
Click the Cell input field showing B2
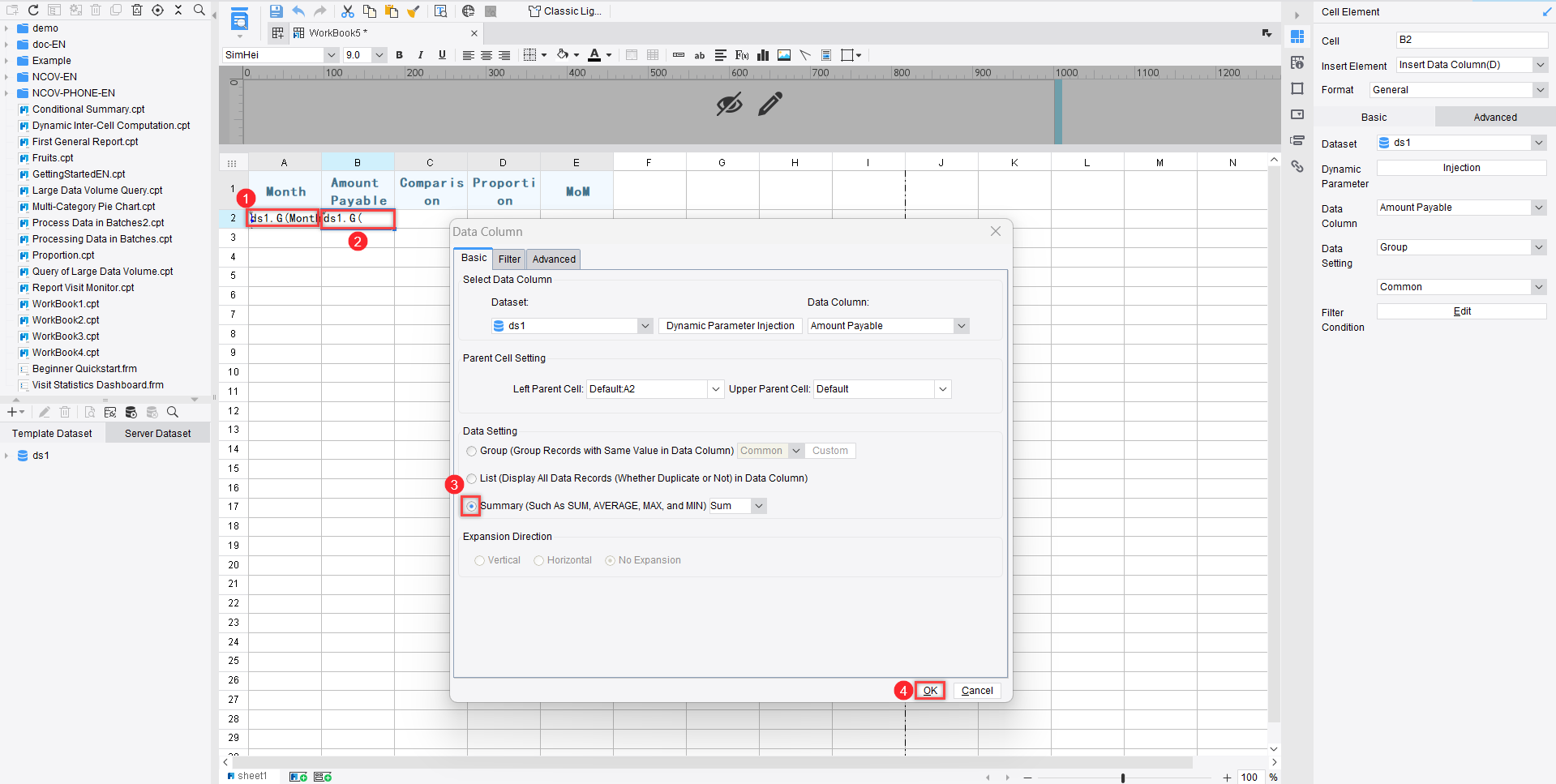tap(1472, 40)
